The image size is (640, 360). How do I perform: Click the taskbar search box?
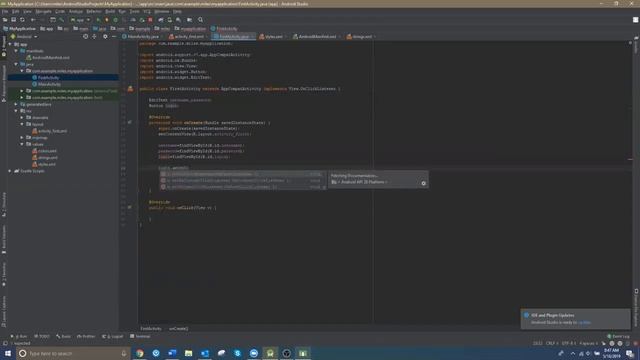point(73,353)
